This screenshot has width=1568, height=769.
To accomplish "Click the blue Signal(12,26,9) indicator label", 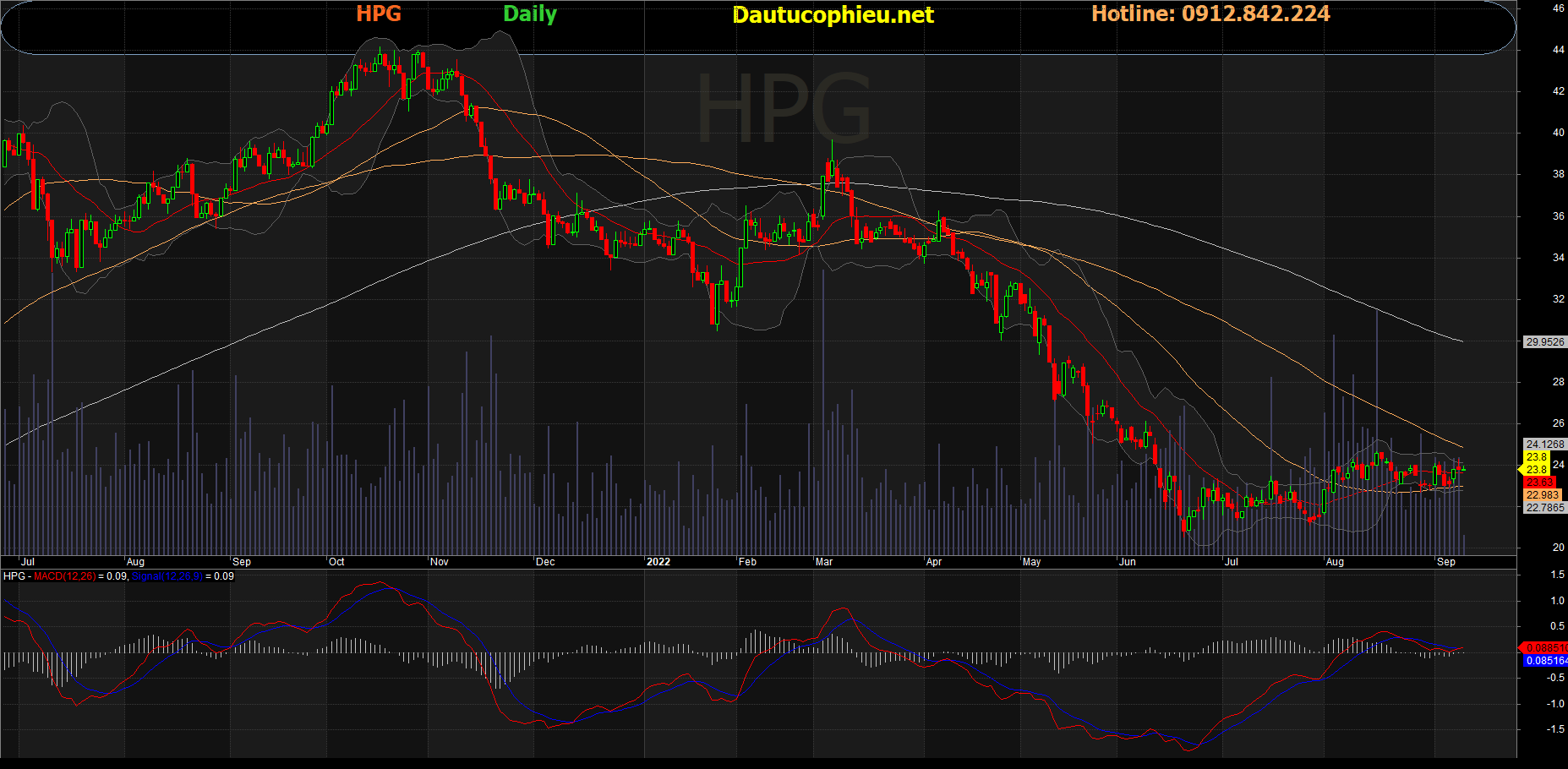I will pos(167,576).
